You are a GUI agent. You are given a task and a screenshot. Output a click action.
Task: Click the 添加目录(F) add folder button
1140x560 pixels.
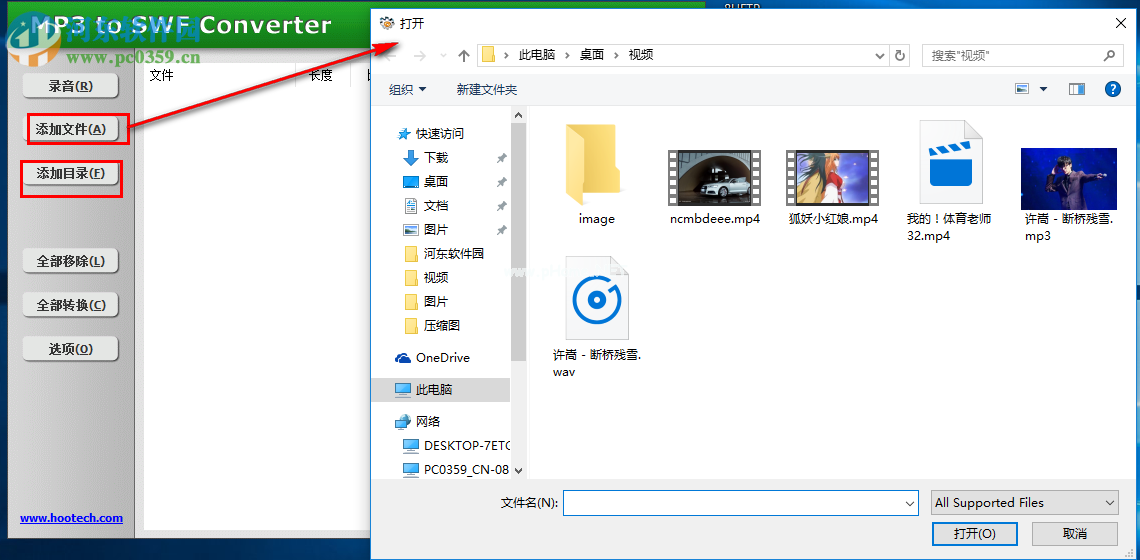(x=71, y=173)
